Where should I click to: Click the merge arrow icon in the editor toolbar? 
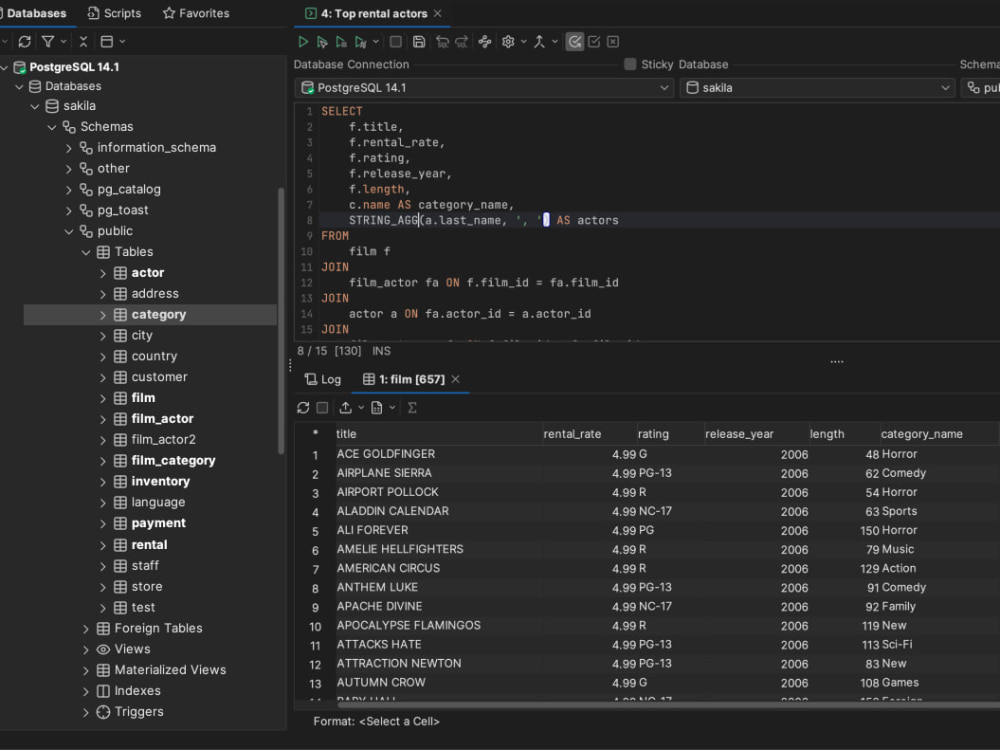(x=540, y=42)
